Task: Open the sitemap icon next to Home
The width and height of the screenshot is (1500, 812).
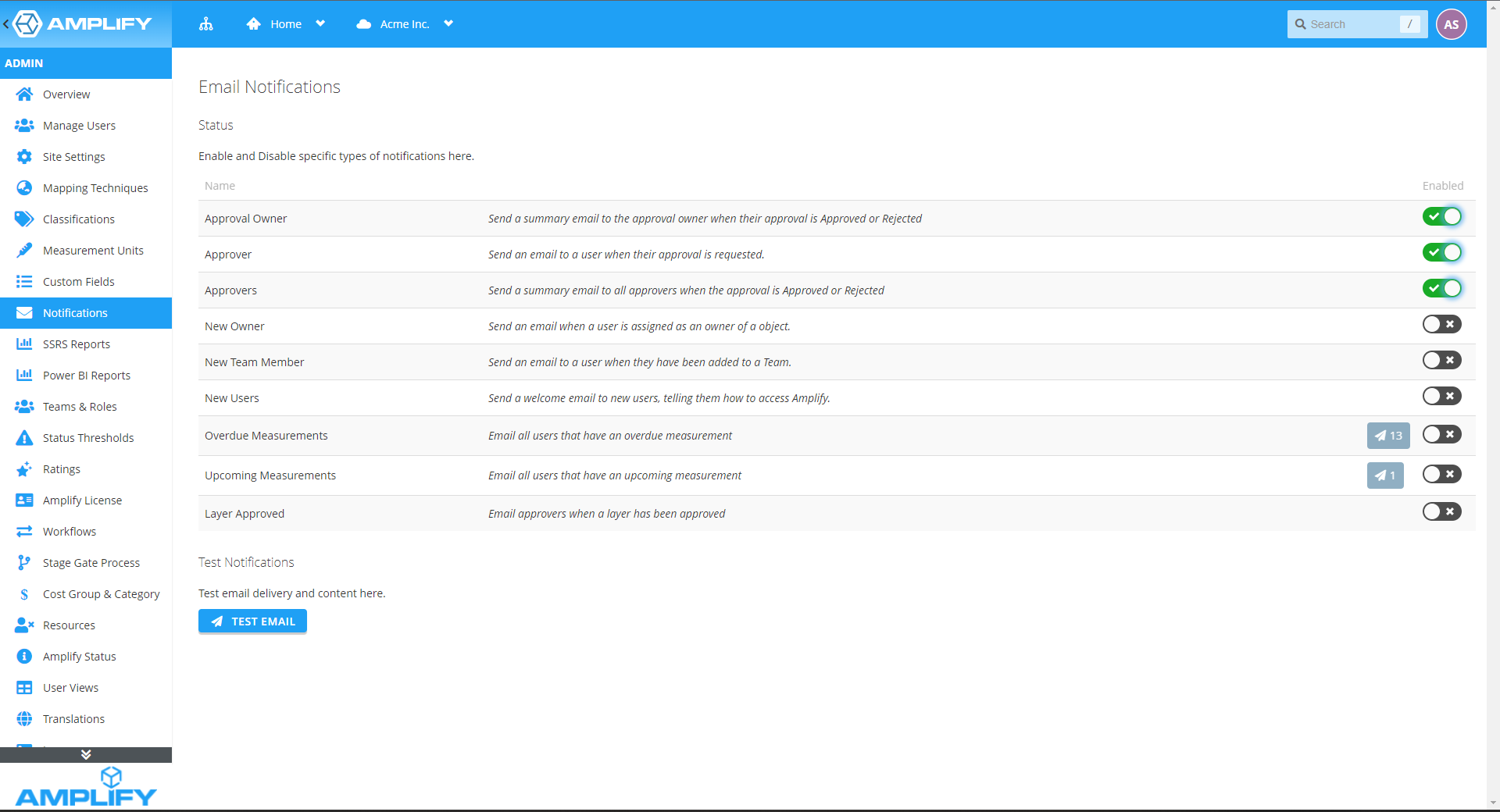Action: 206,24
